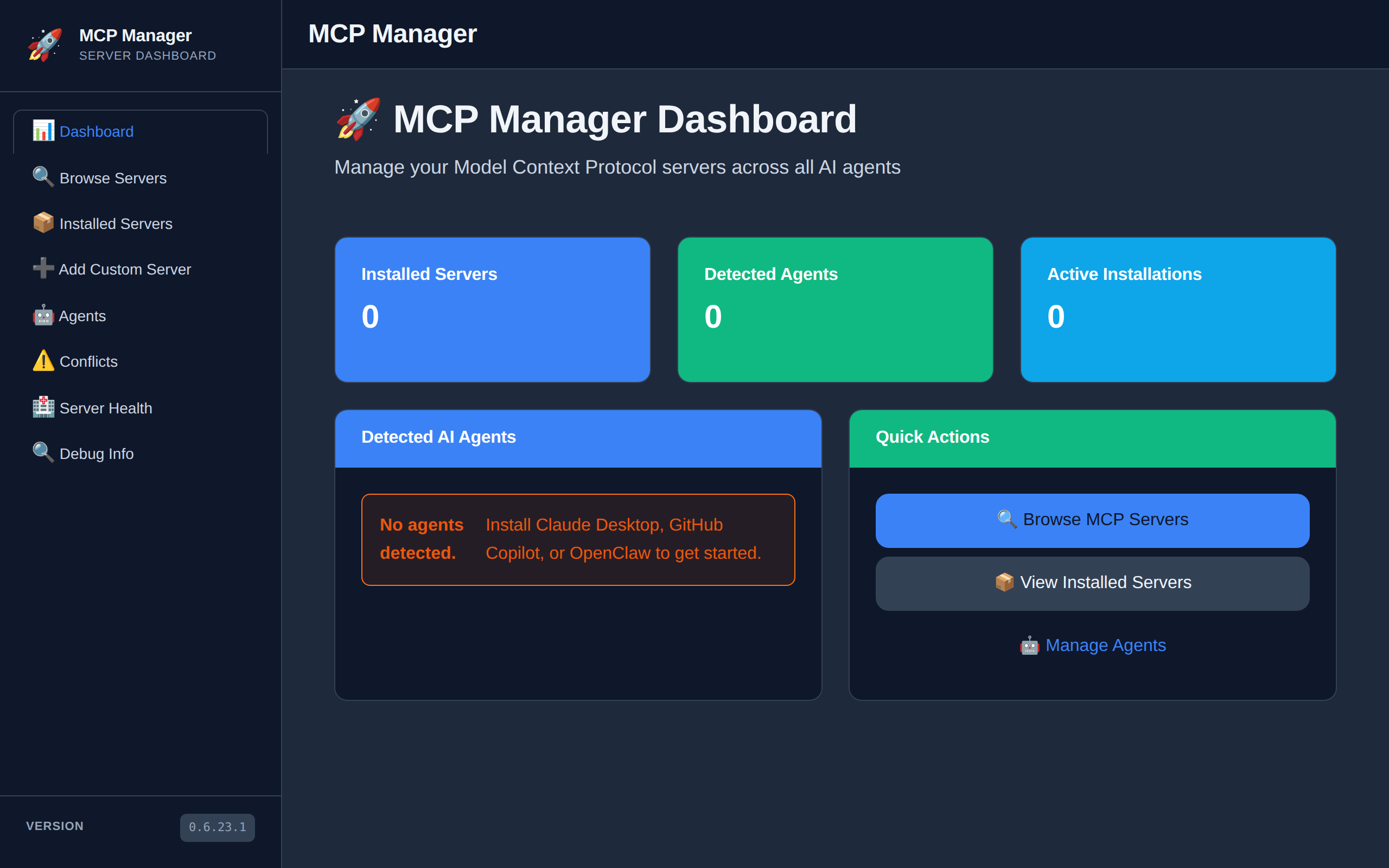Click the Server Health hospital icon

(x=43, y=407)
